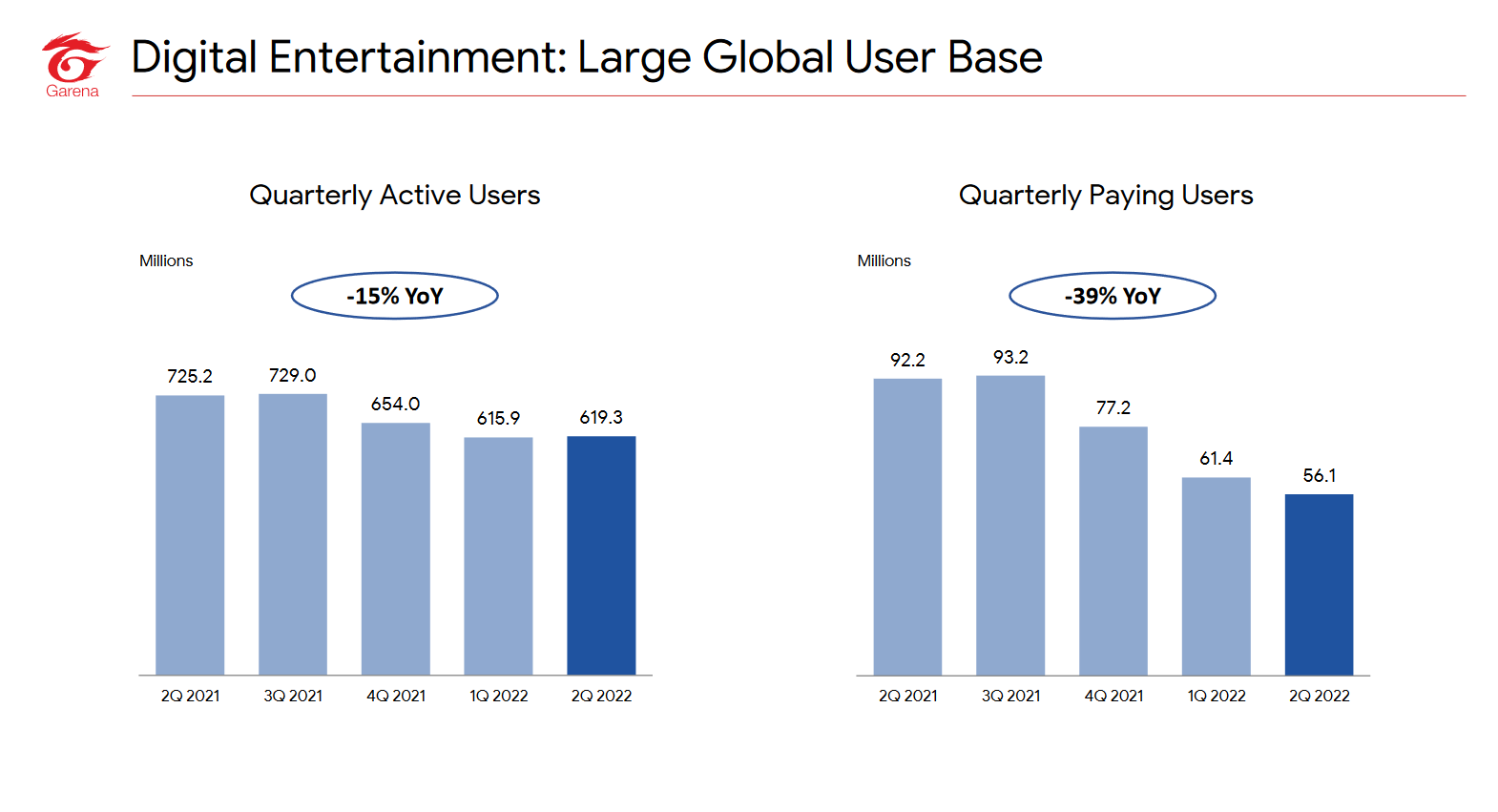Select the 2Q 2021 bar in Paying Users chart
Viewport: 1498px width, 812px height.
click(x=907, y=527)
